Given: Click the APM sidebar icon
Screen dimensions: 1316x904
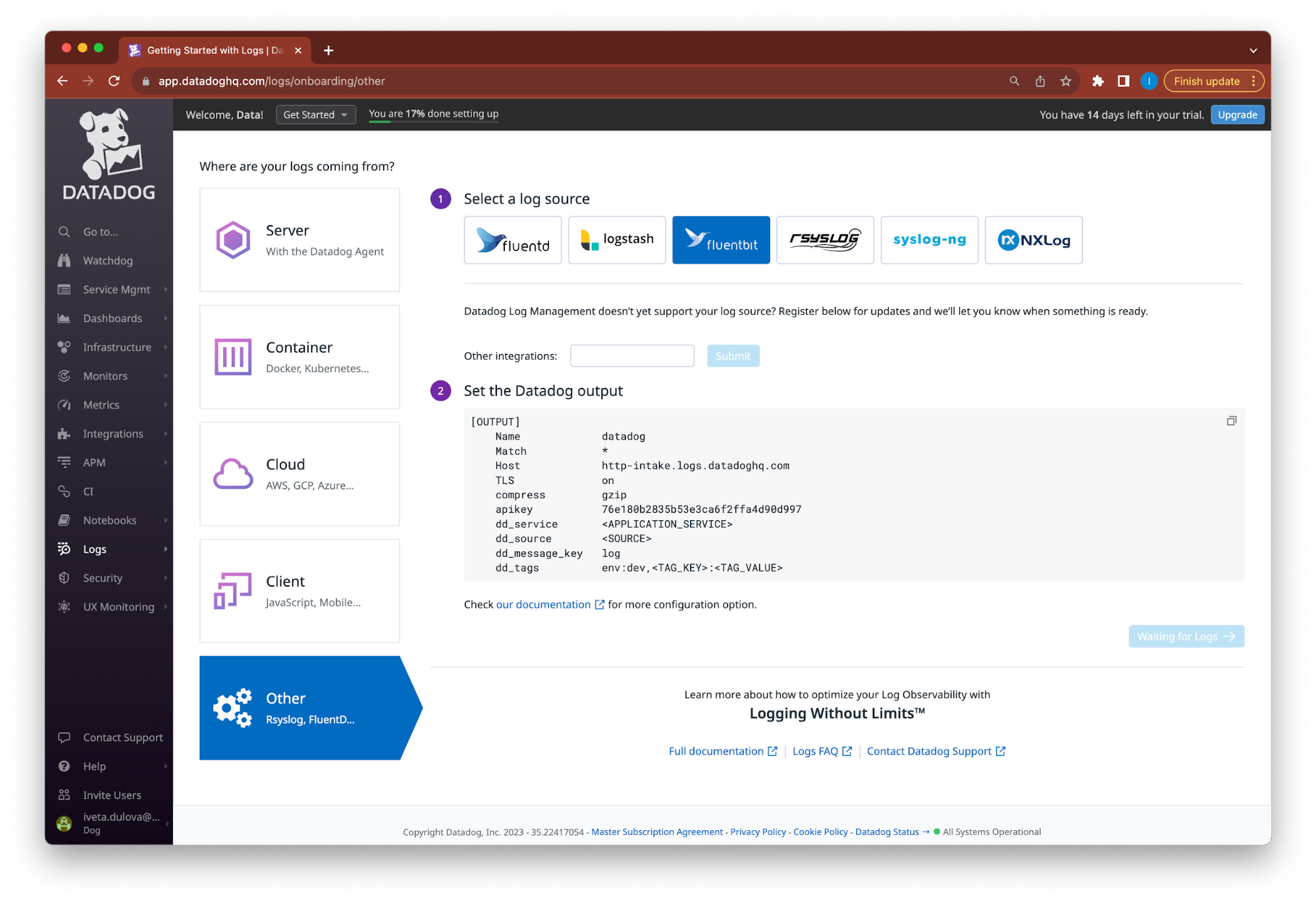Looking at the screenshot, I should coord(64,462).
